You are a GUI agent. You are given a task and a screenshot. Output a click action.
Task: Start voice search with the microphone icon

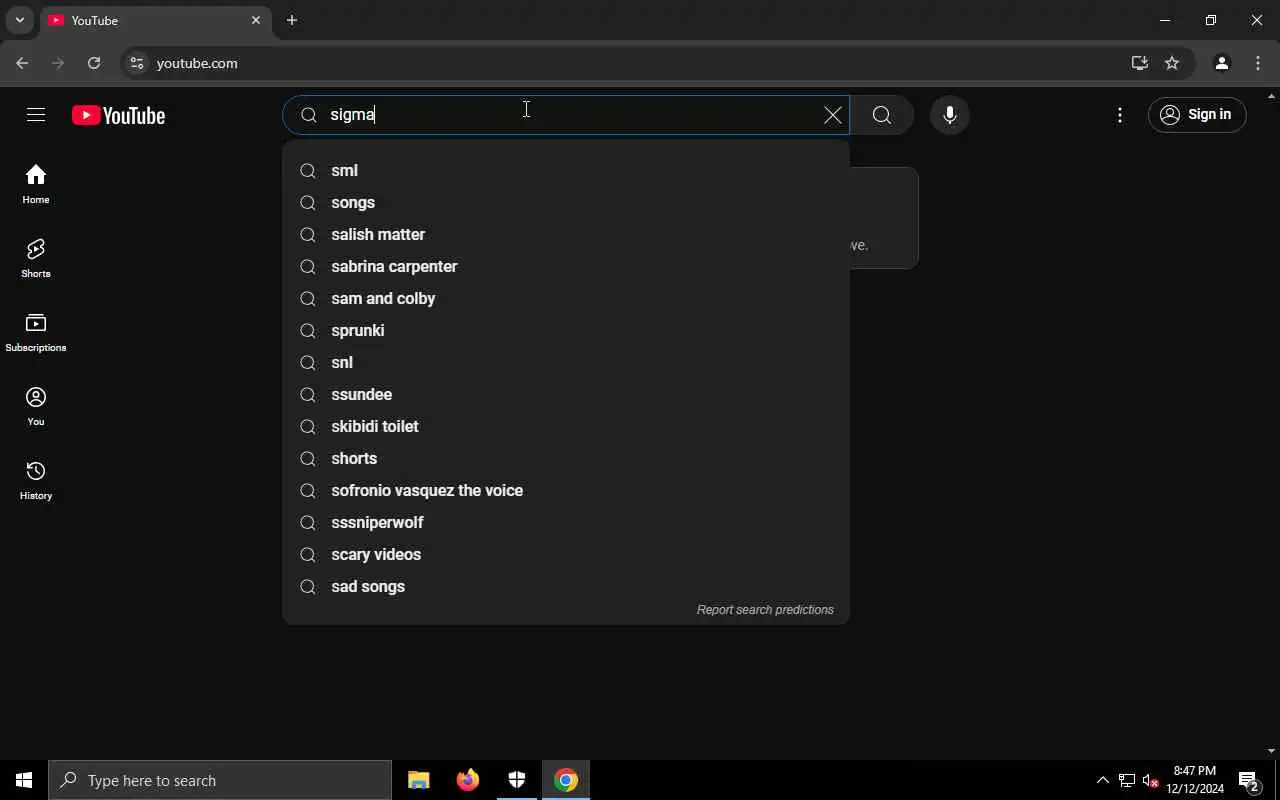coord(950,115)
